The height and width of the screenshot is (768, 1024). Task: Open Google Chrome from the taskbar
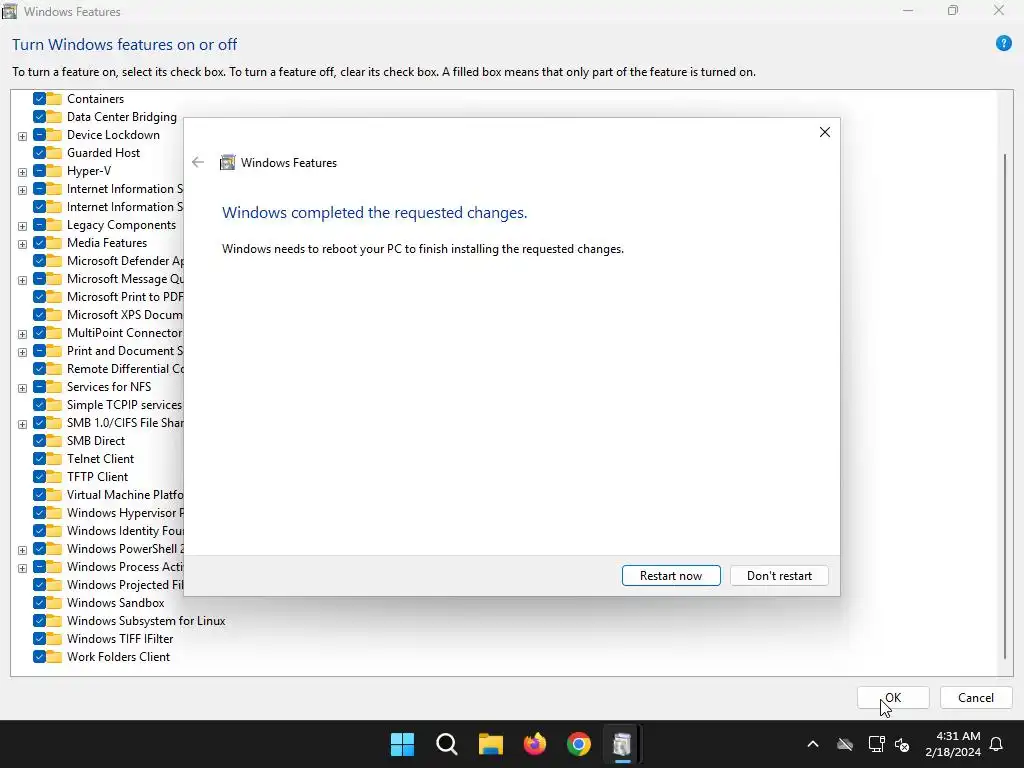pos(579,744)
